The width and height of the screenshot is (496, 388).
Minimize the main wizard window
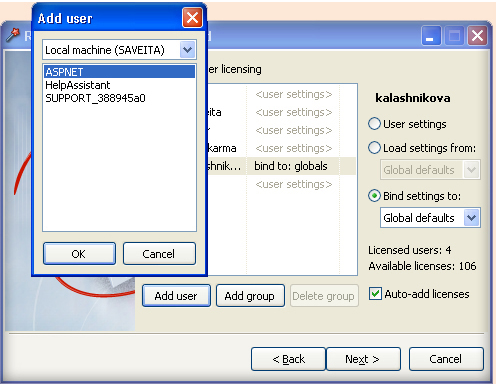[x=431, y=35]
